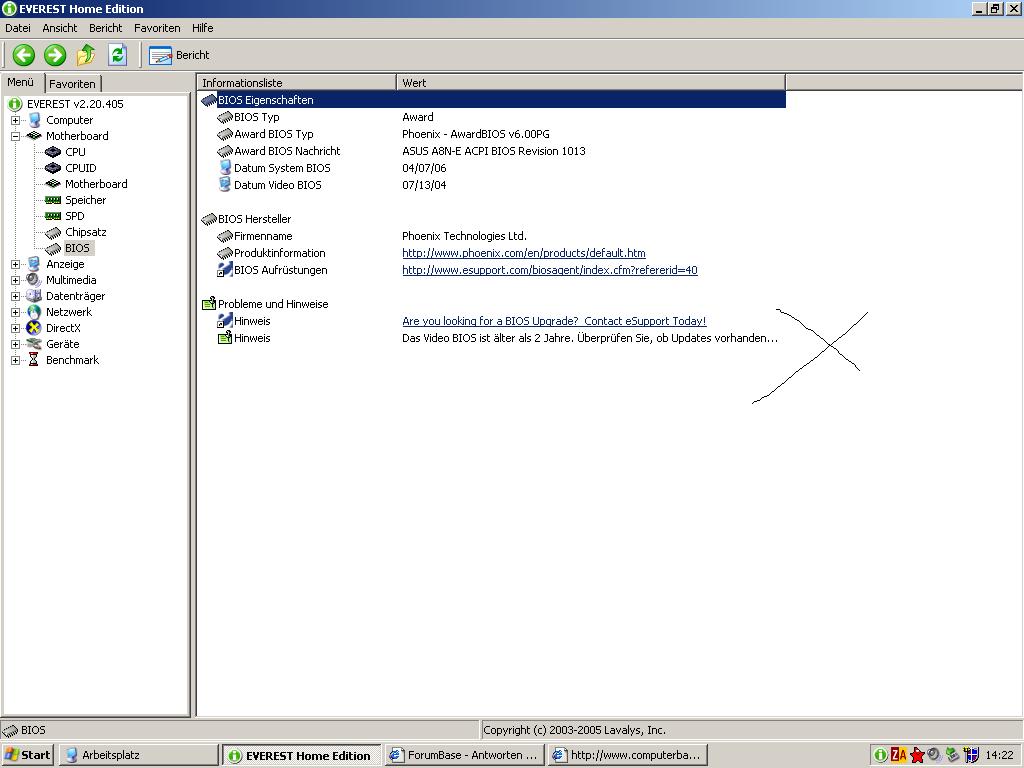Click the Geräte devices icon
The height and width of the screenshot is (768, 1024).
point(34,344)
